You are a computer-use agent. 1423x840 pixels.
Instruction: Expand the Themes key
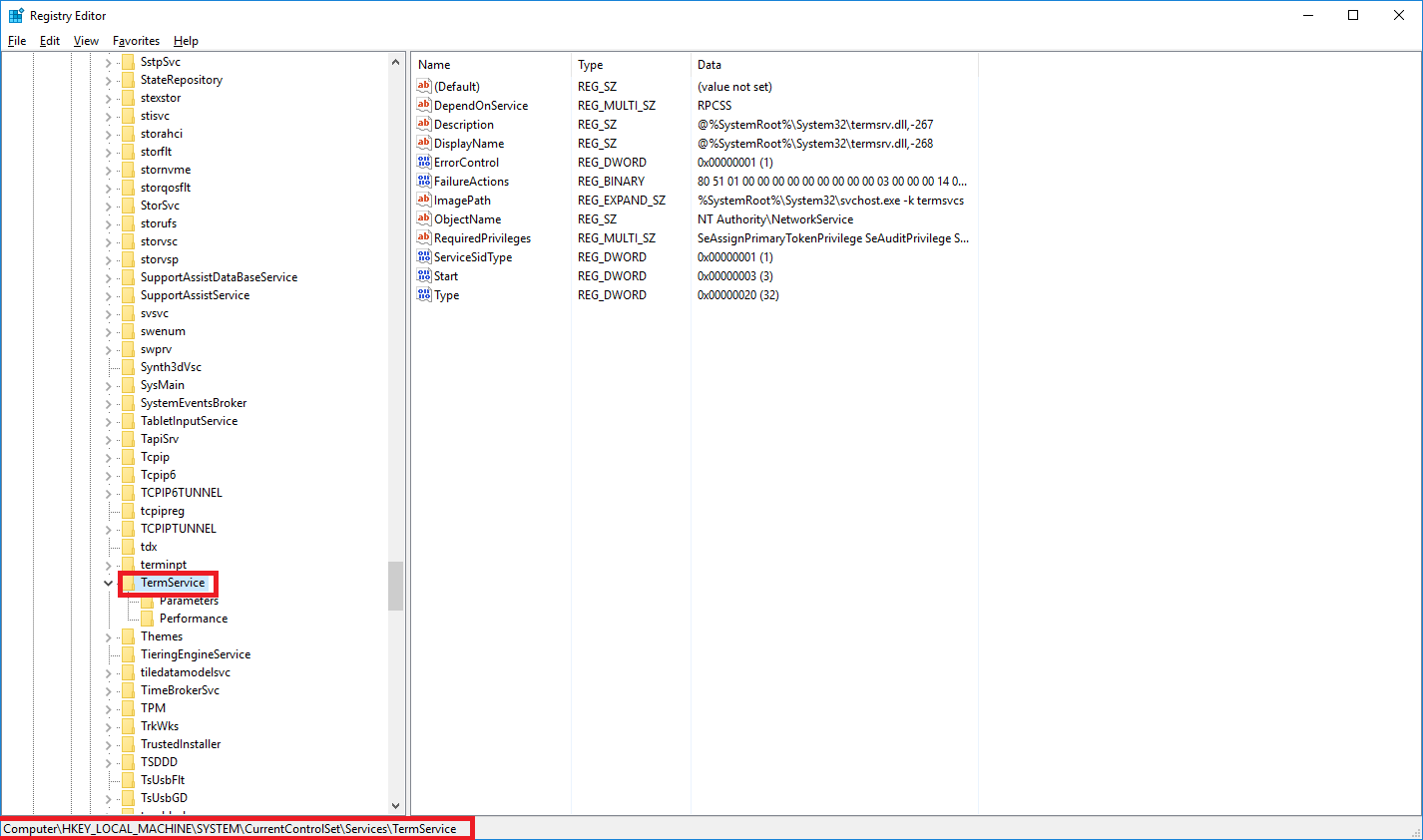[x=108, y=636]
